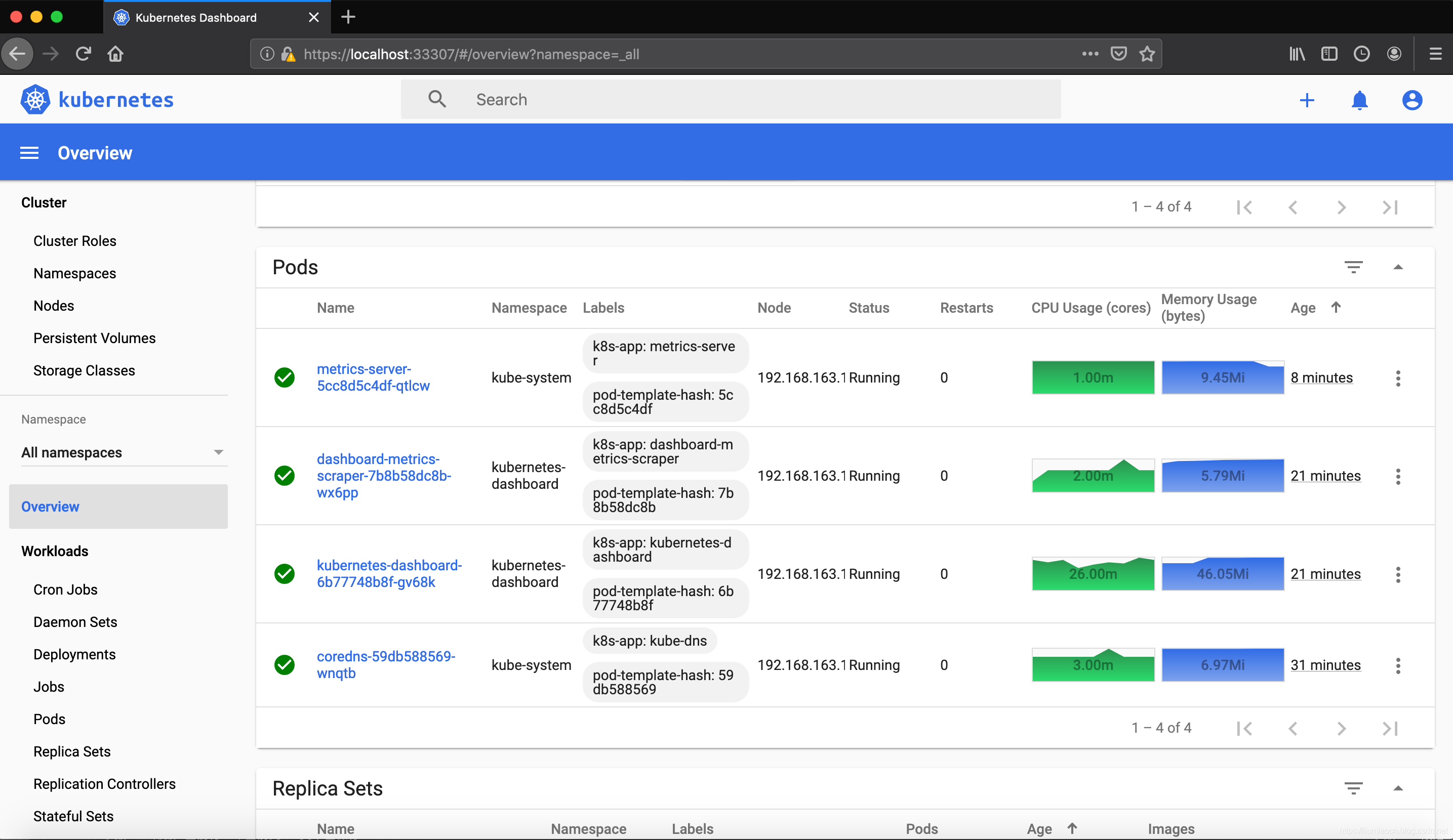Open the hamburger navigation menu

29,153
